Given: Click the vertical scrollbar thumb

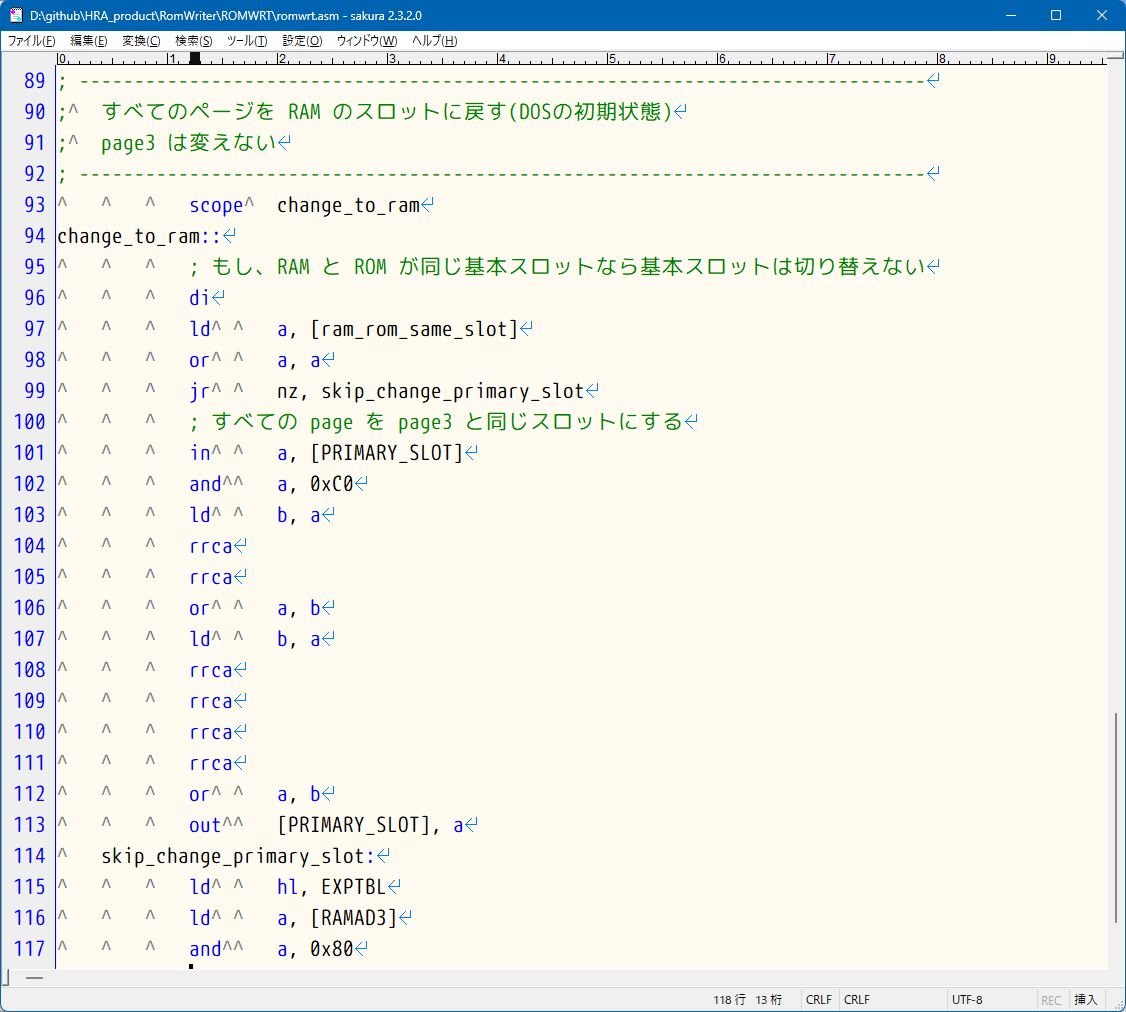Looking at the screenshot, I should pyautogui.click(x=1116, y=818).
